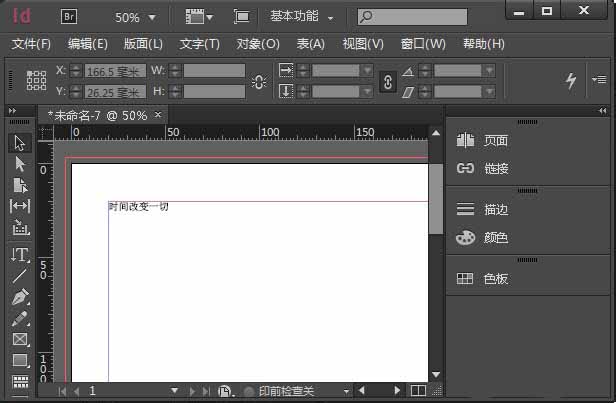Click the scale X percentage icon
616x403 pixels.
286,70
